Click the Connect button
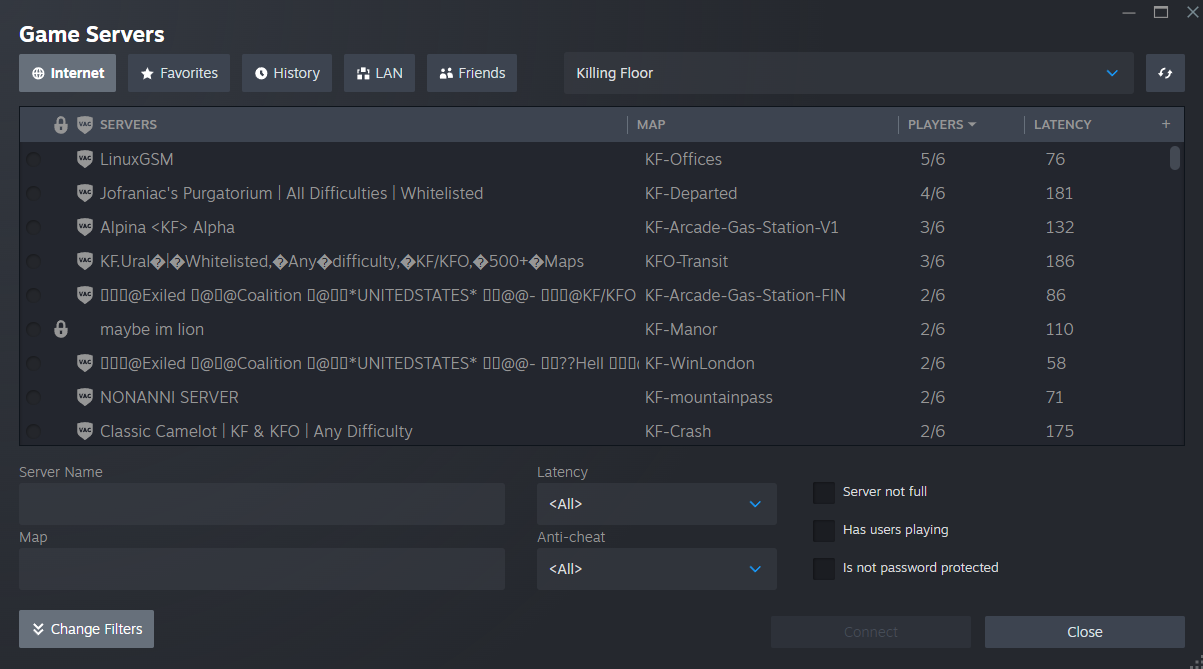Image resolution: width=1203 pixels, height=669 pixels. 871,632
